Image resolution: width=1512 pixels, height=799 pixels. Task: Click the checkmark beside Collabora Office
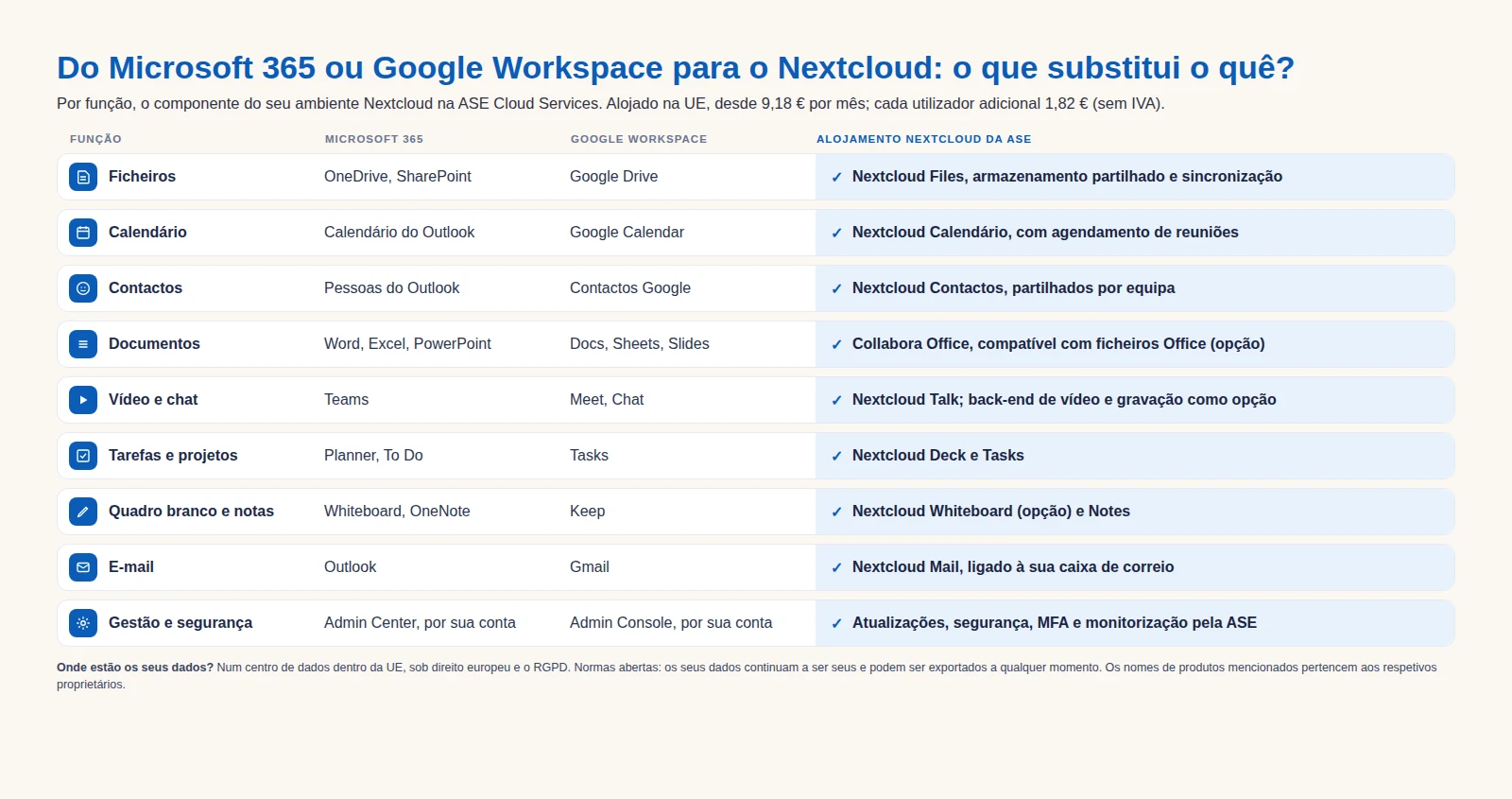point(836,344)
